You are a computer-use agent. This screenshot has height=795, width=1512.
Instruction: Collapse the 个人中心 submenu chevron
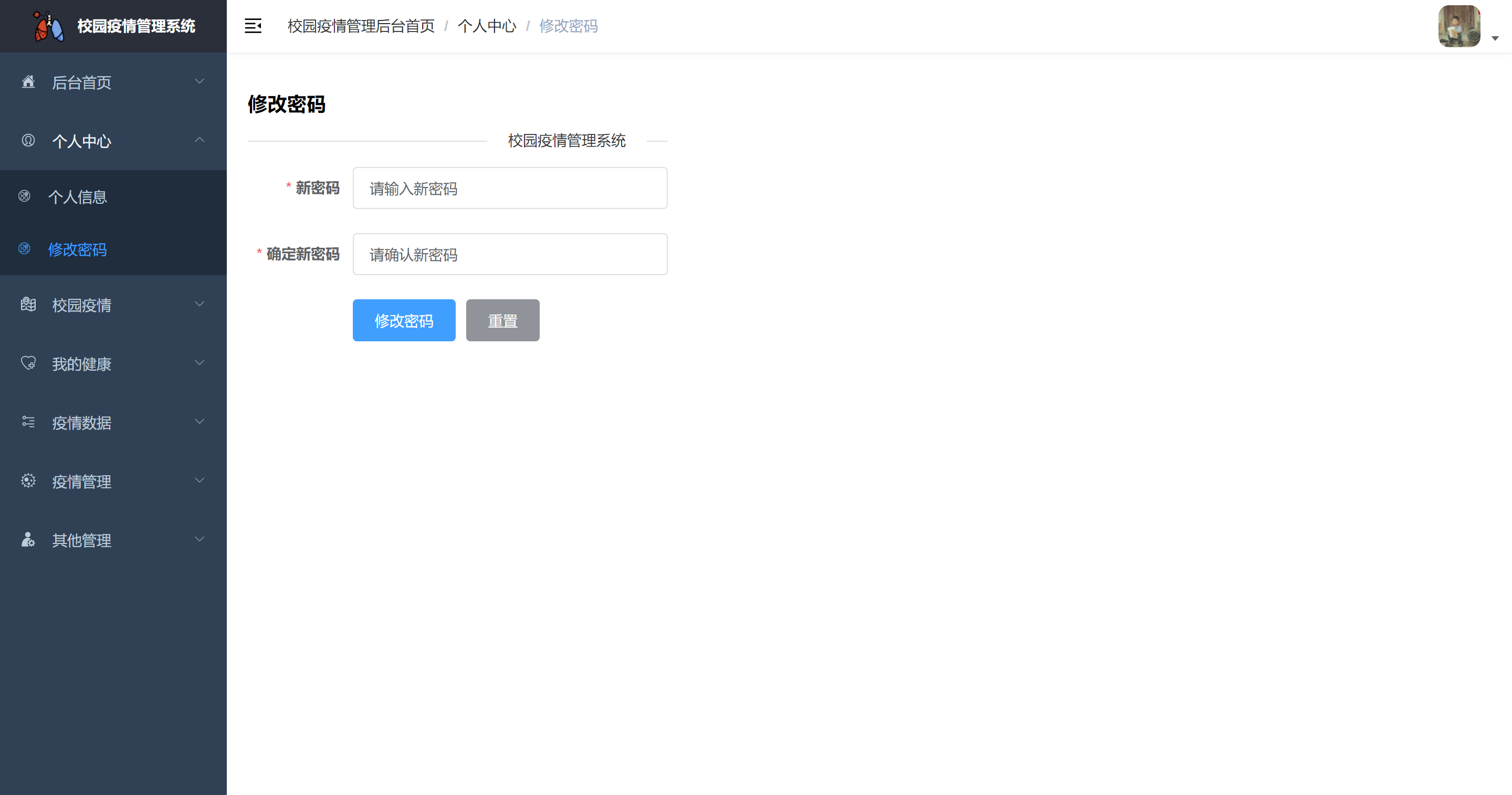tap(199, 140)
